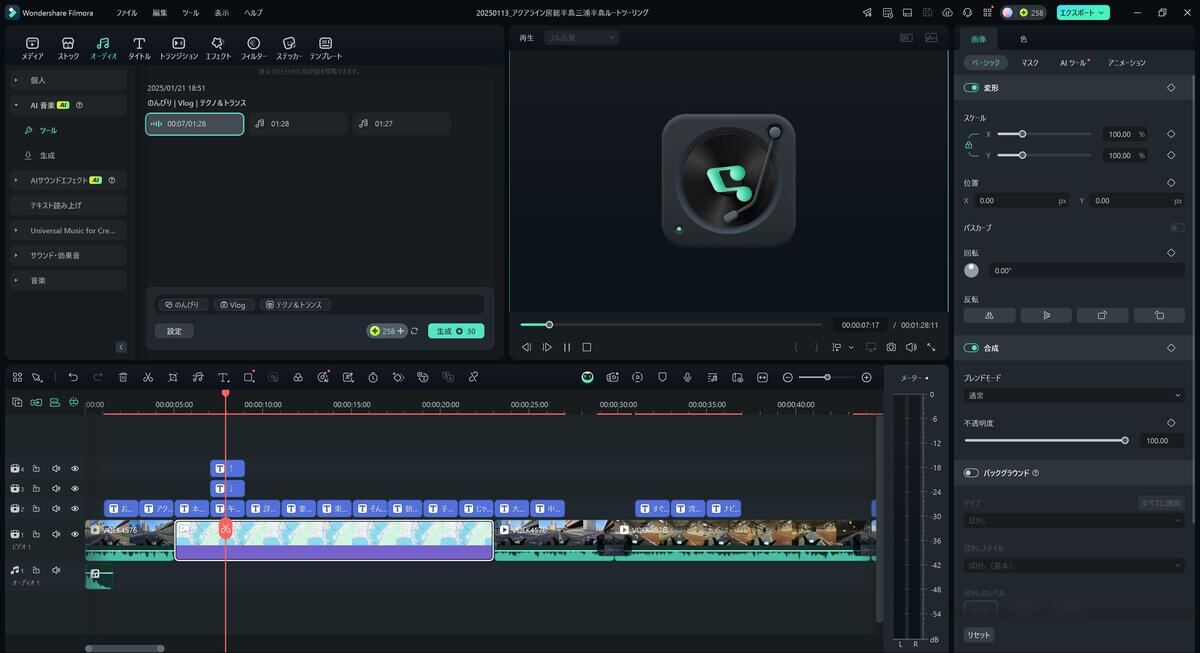
Task: Switch to the 色 color tab
Action: pyautogui.click(x=1023, y=39)
